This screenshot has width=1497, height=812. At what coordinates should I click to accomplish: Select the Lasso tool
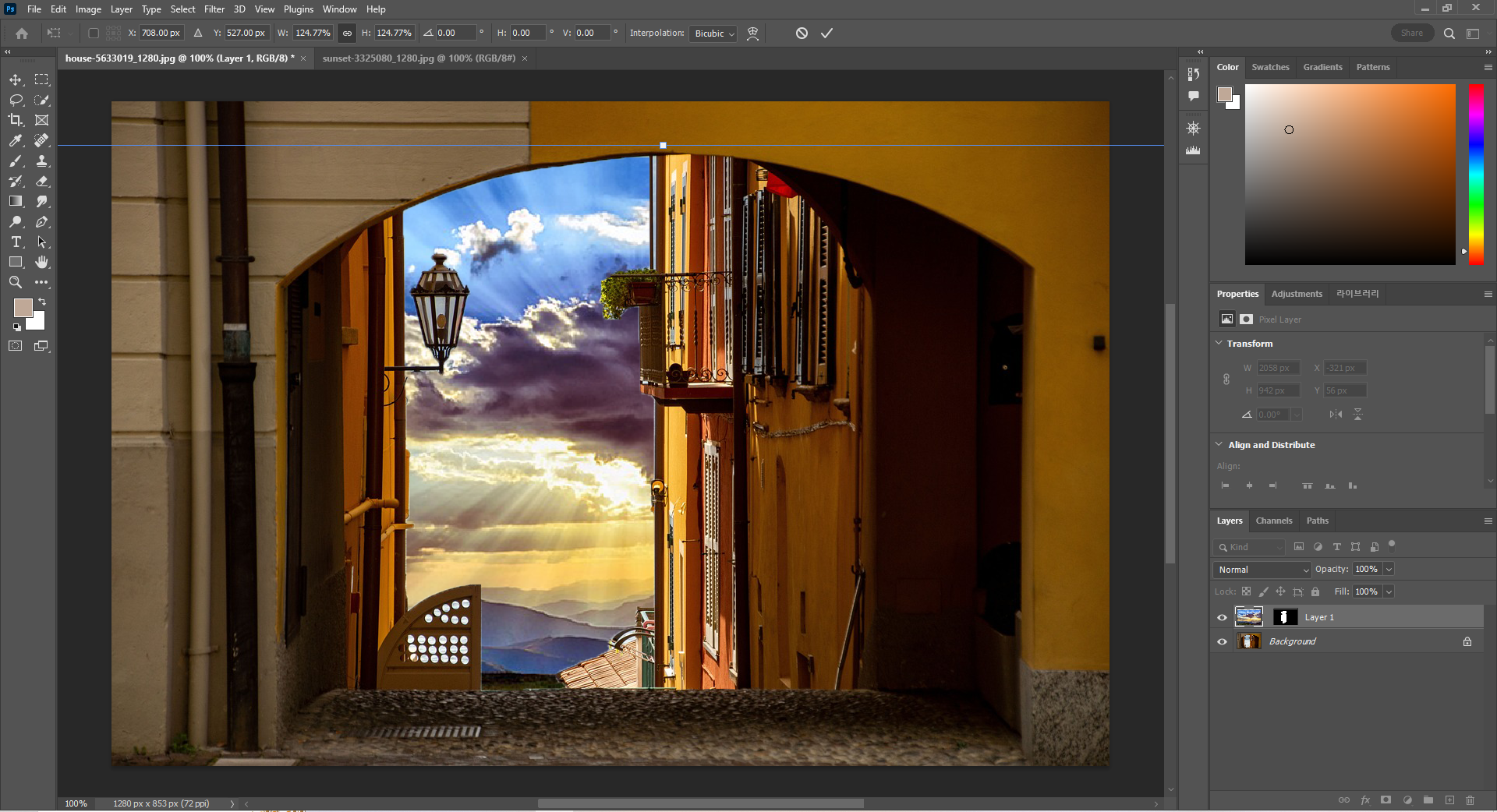click(16, 100)
